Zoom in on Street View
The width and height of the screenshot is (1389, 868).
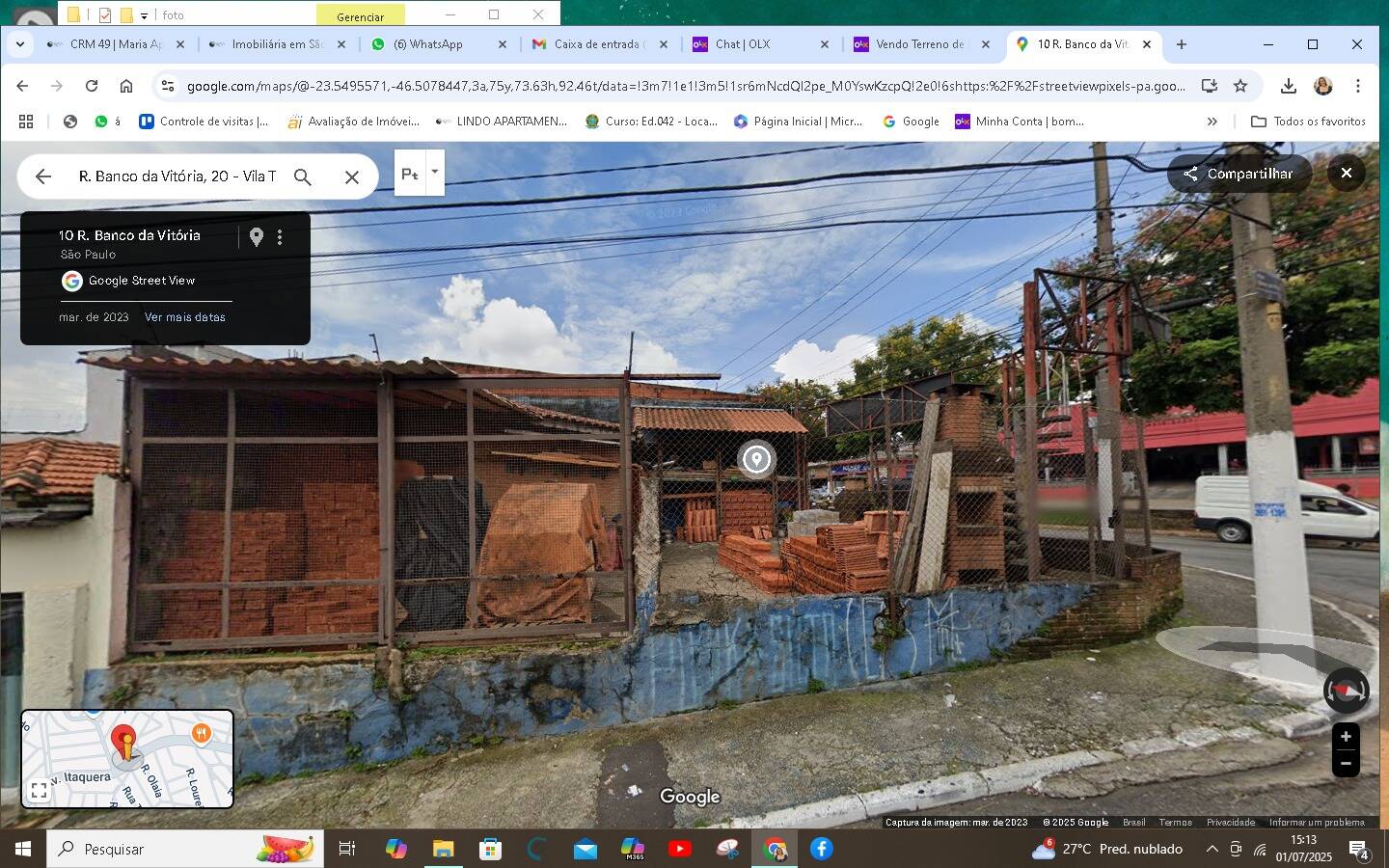1346,737
